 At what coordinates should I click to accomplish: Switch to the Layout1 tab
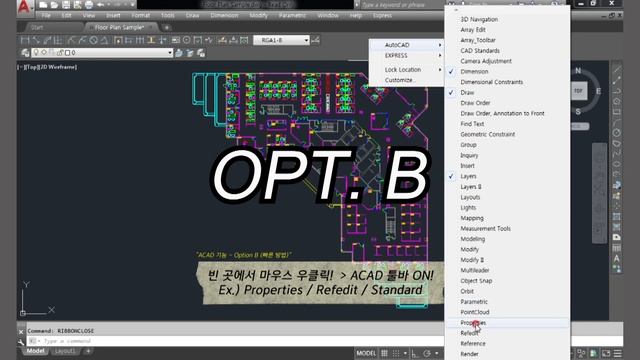pos(65,351)
